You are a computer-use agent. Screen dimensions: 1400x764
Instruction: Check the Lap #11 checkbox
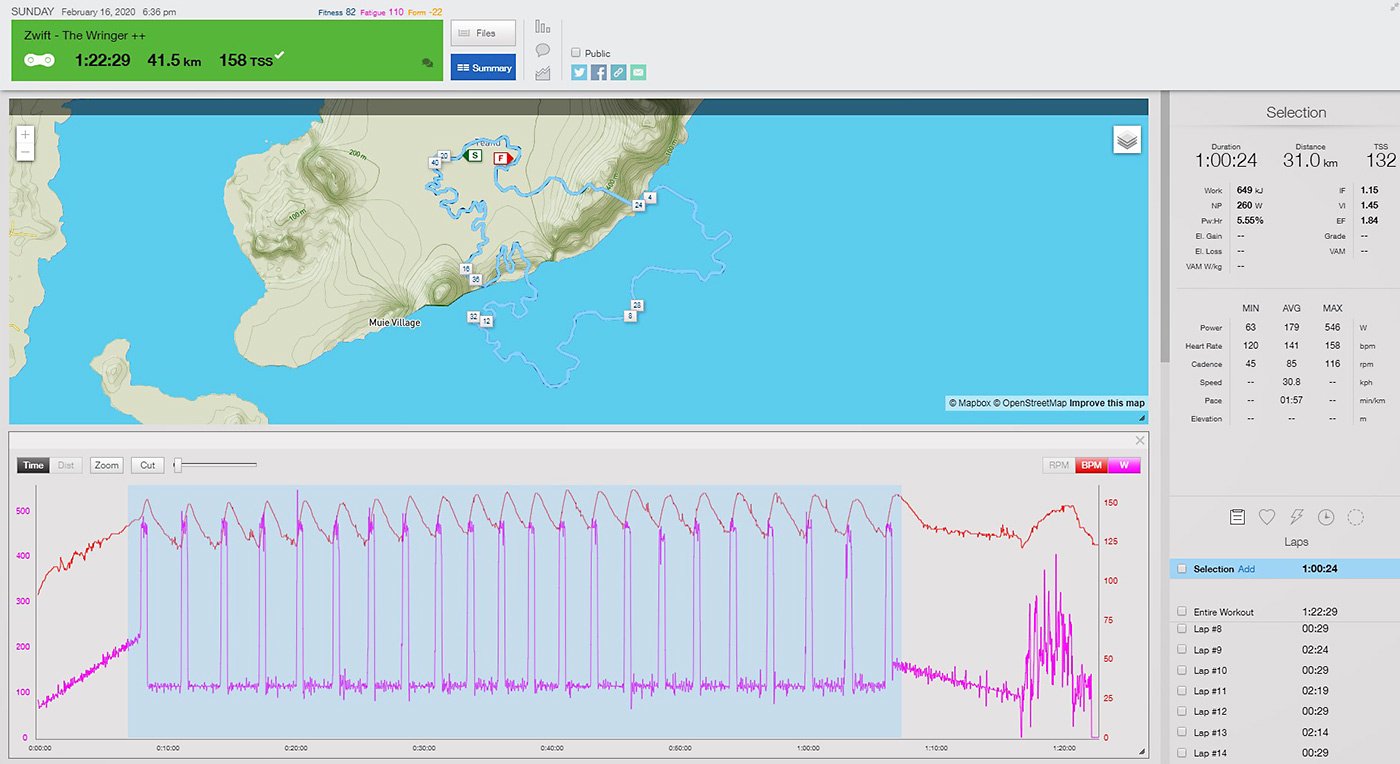tap(1182, 691)
